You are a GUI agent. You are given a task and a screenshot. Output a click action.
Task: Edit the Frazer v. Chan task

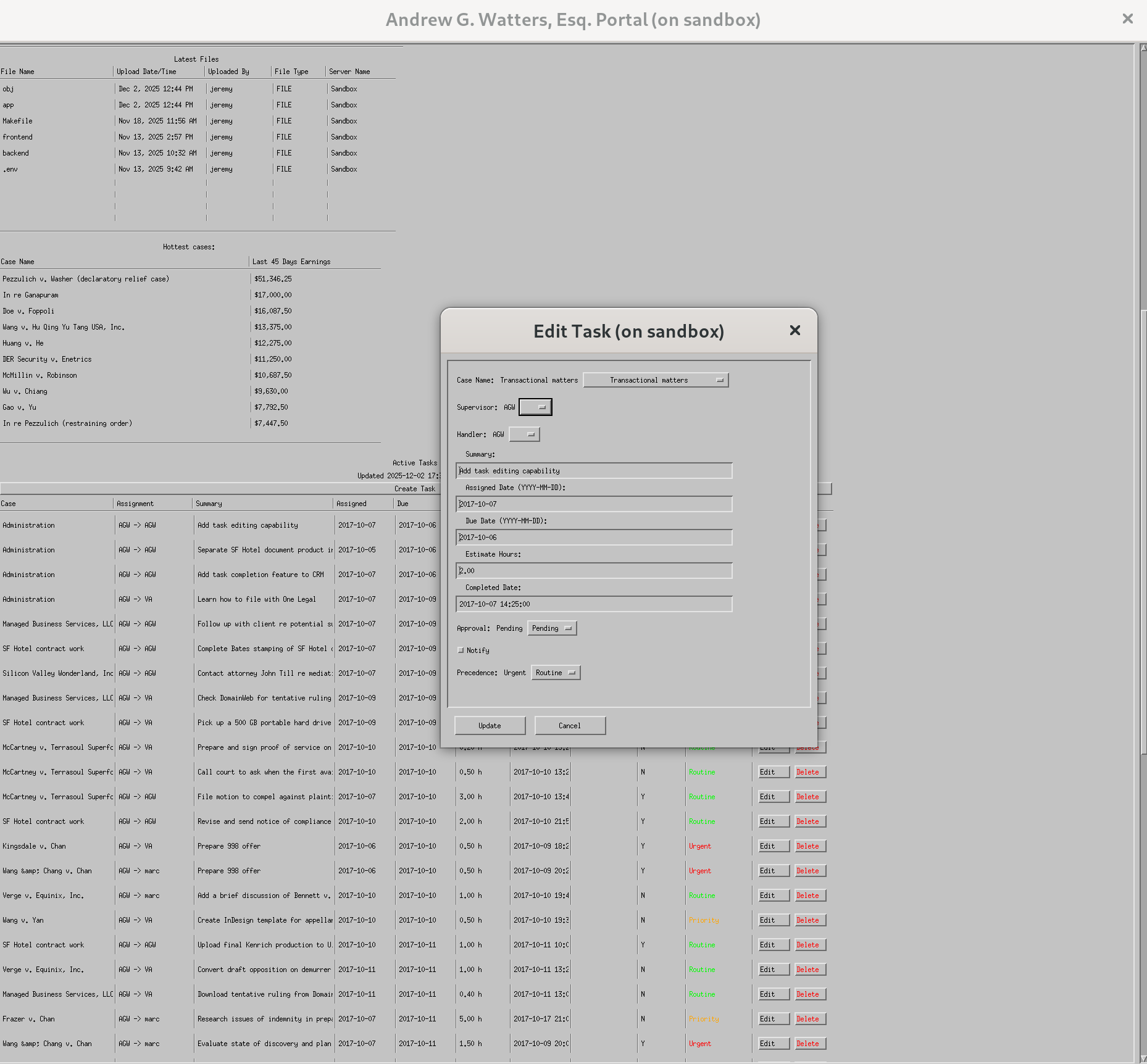pos(773,1019)
